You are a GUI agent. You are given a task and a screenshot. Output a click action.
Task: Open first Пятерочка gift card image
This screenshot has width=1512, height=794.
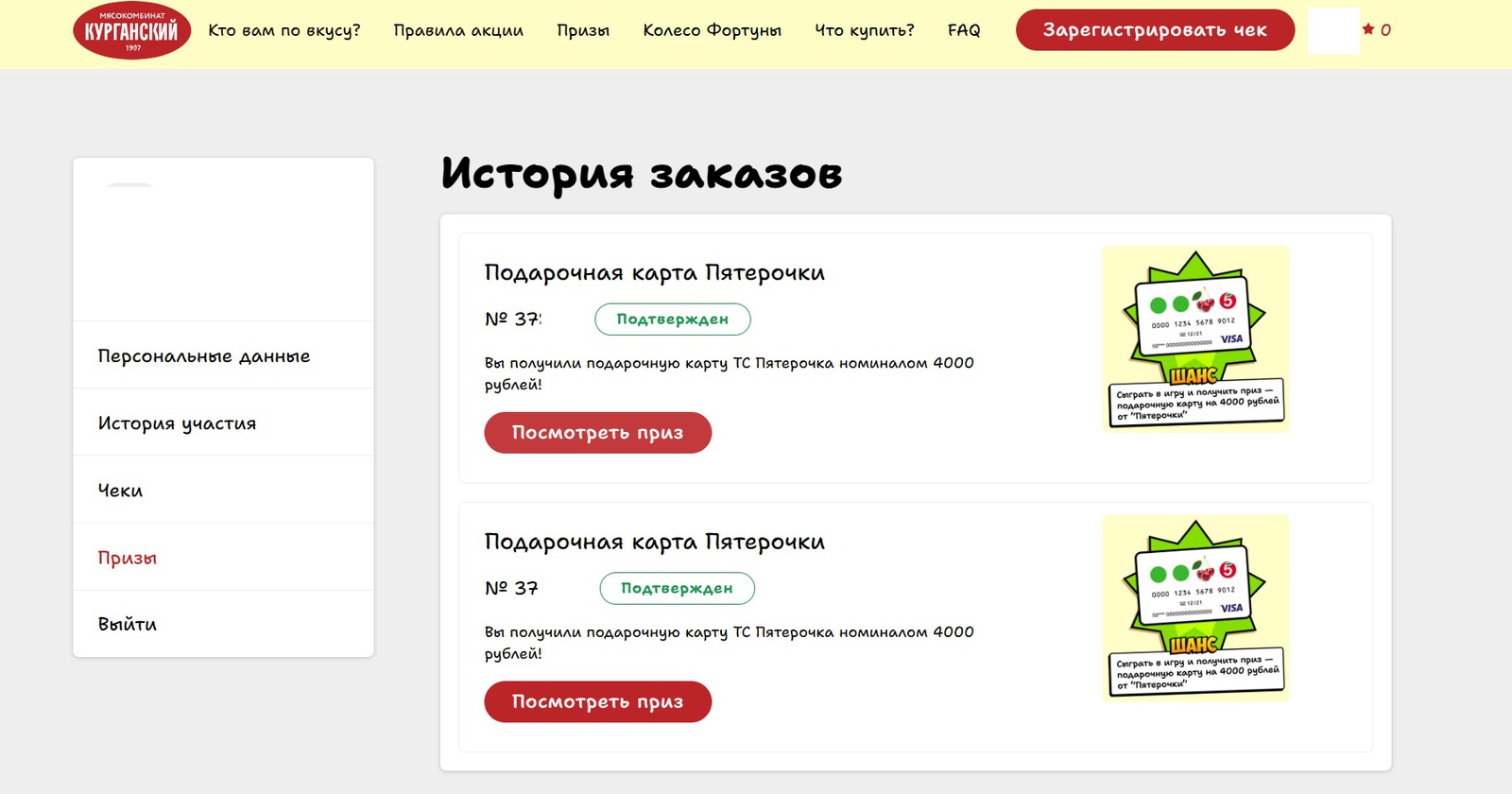tap(1195, 338)
